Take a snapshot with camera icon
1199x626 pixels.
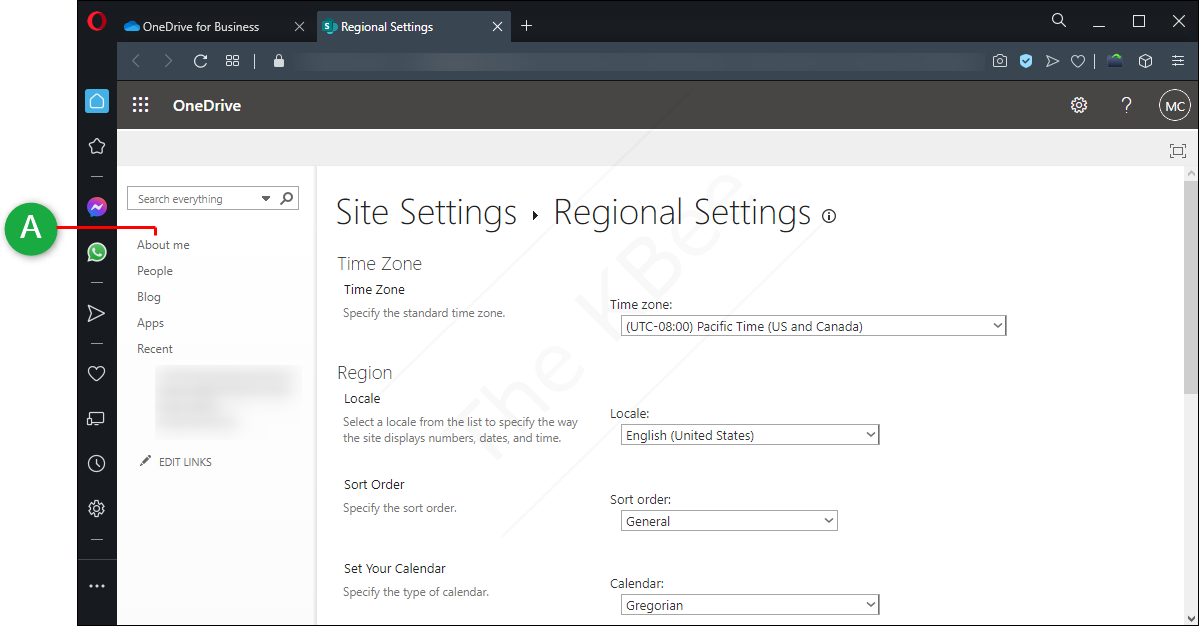(999, 61)
